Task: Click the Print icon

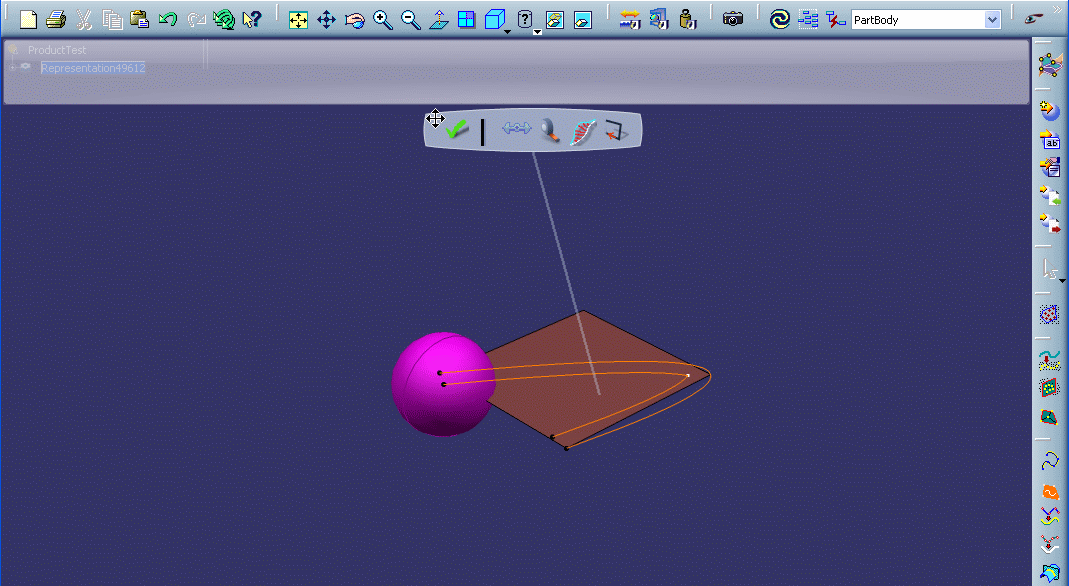Action: 56,19
